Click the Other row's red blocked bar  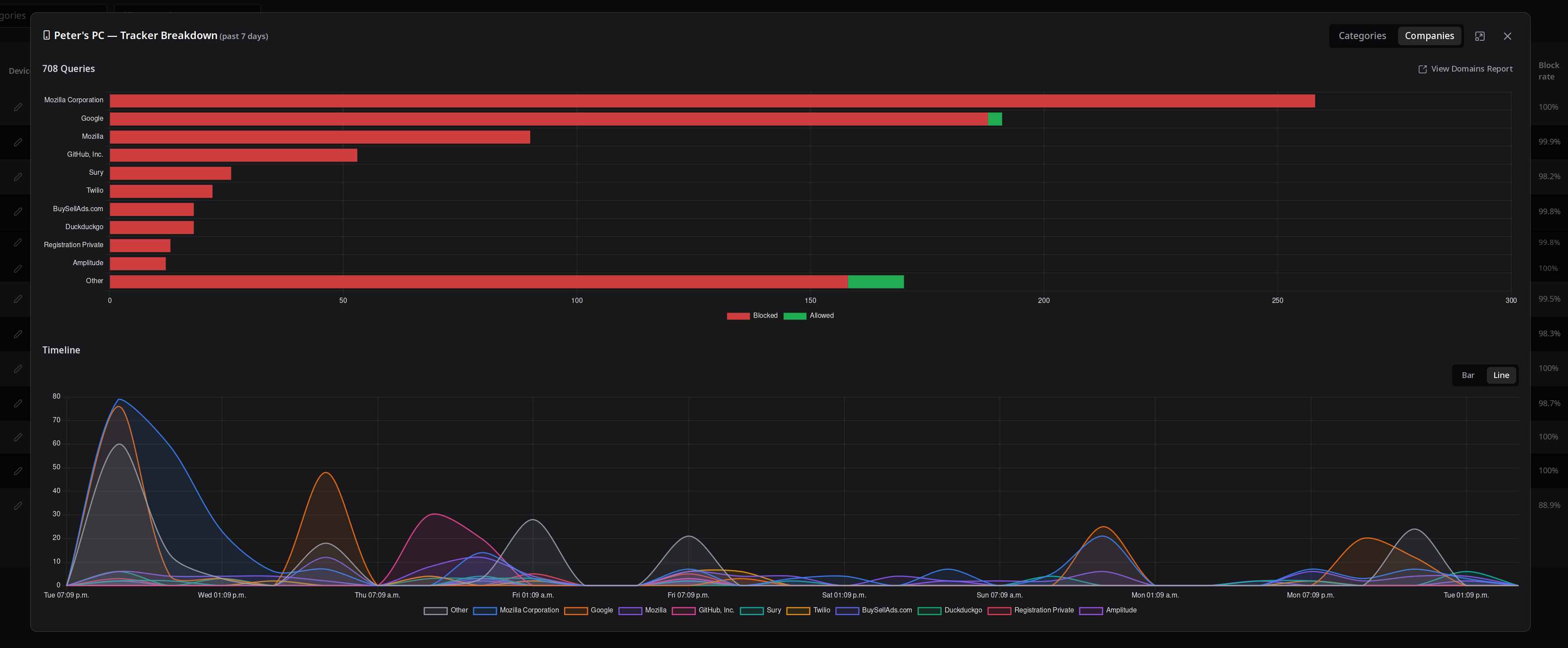[479, 281]
